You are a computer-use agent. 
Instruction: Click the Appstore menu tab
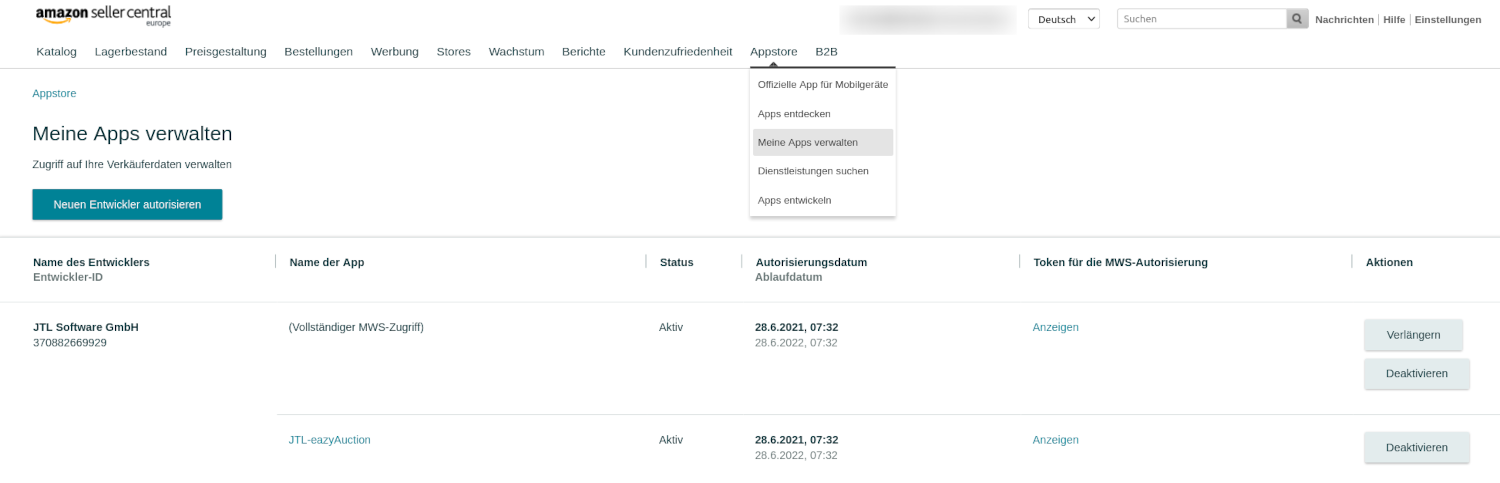(x=774, y=52)
